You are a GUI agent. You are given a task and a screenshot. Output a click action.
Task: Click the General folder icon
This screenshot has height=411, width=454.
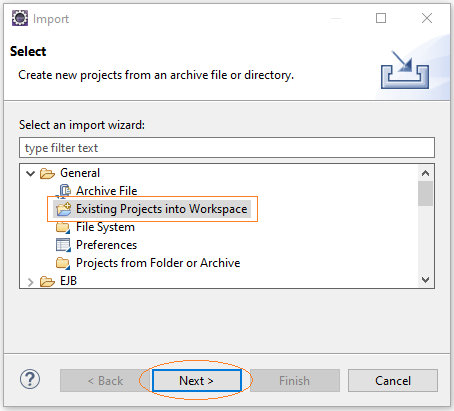point(47,173)
